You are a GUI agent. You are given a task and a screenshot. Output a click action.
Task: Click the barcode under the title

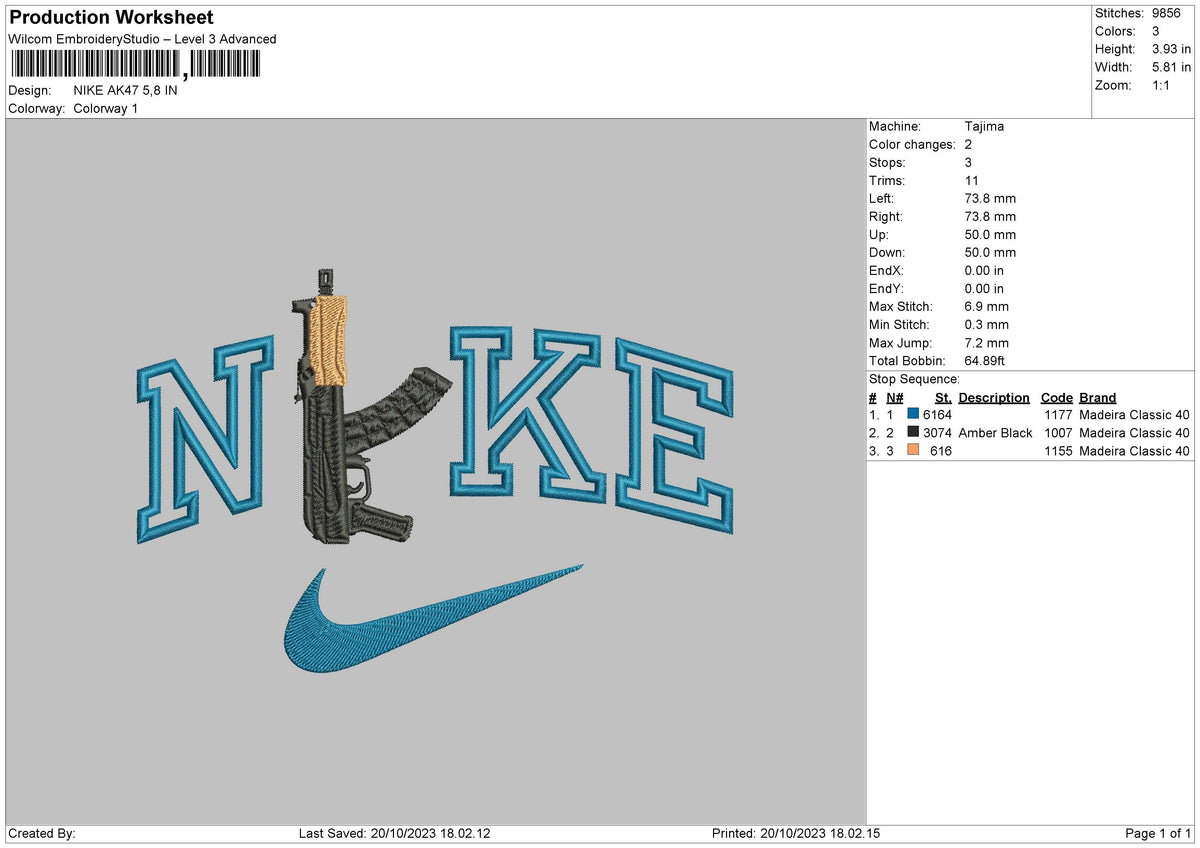coord(135,64)
